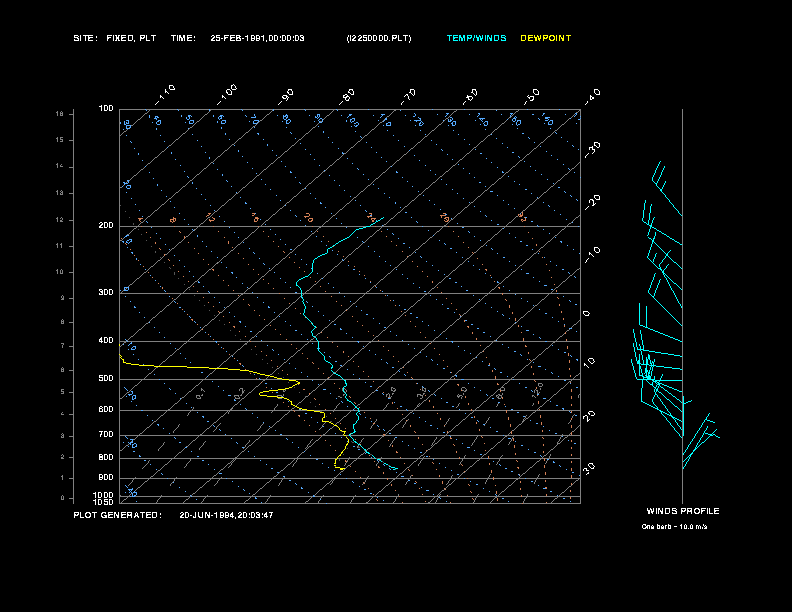Click the 200 pressure level label

[x=106, y=226]
